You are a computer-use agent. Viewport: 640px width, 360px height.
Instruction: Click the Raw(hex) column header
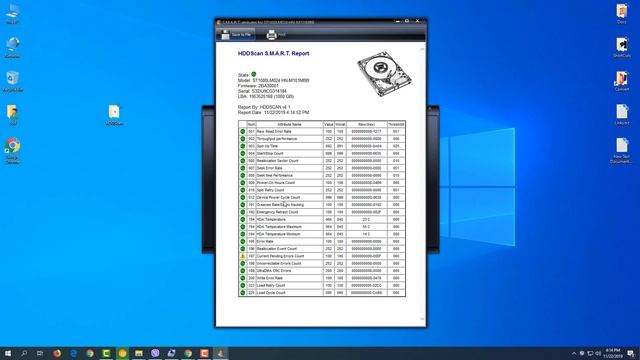[x=367, y=124]
